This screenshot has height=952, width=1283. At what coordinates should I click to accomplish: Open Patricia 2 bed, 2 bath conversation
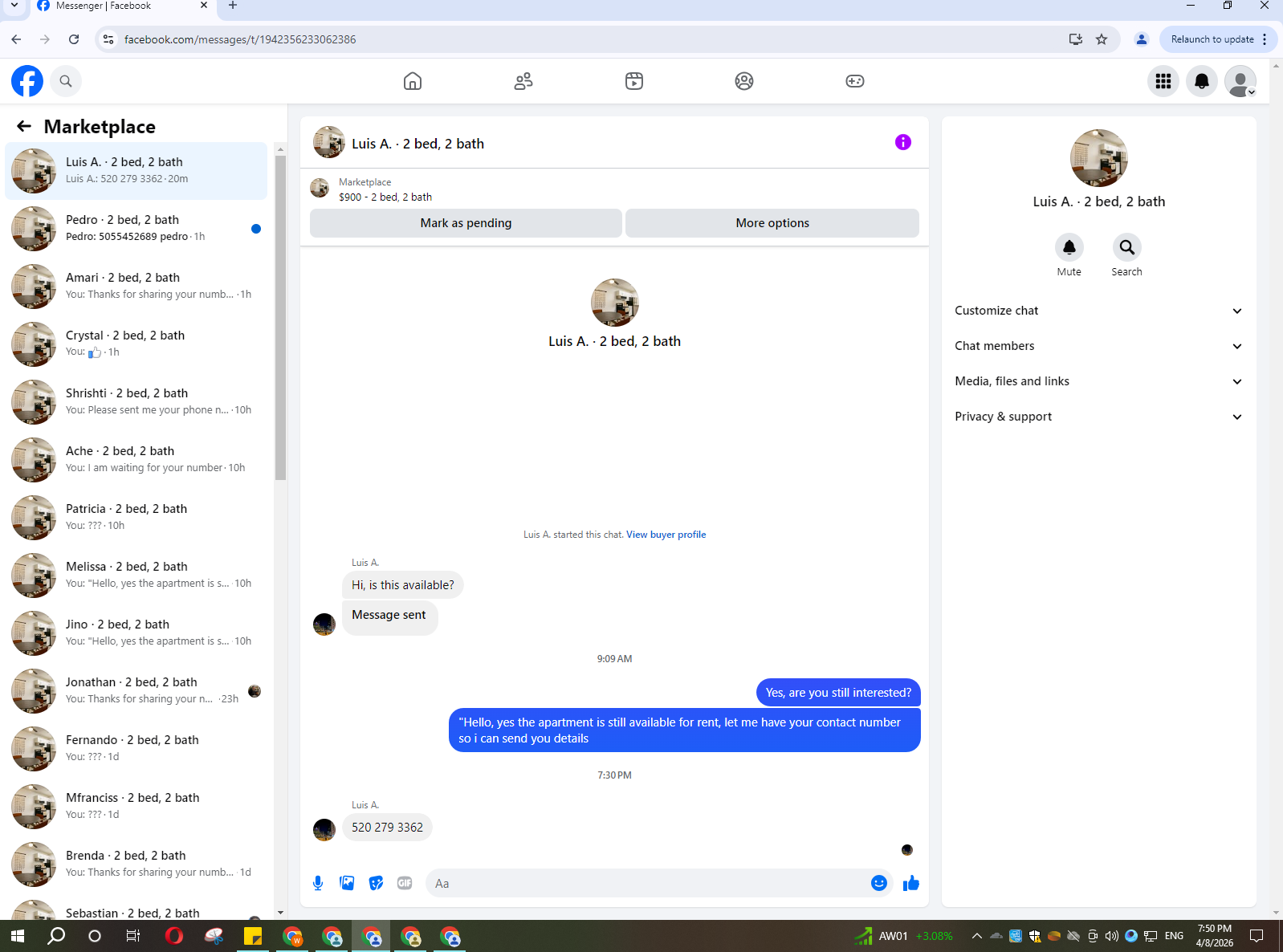pyautogui.click(x=136, y=517)
